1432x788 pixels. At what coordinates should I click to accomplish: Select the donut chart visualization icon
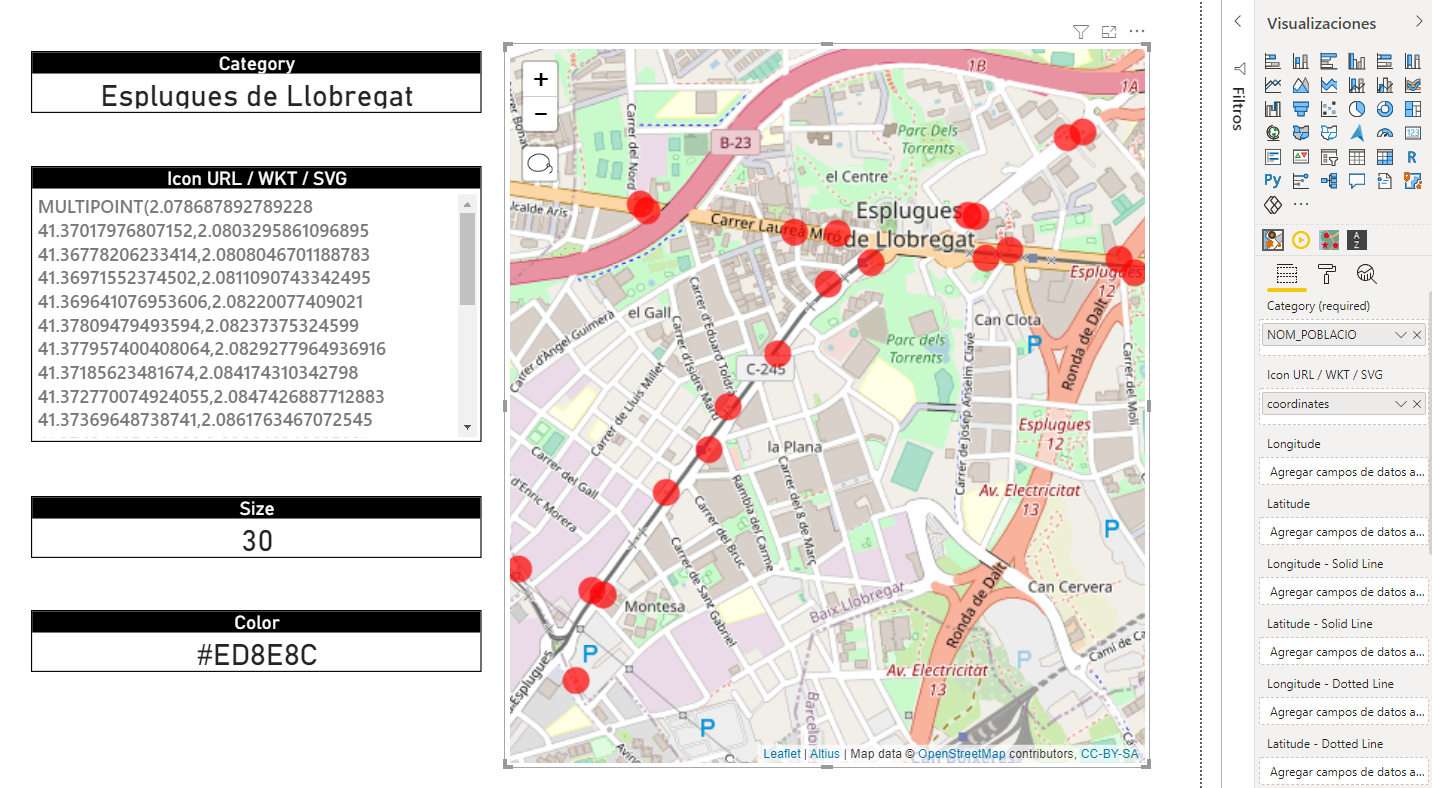1386,108
